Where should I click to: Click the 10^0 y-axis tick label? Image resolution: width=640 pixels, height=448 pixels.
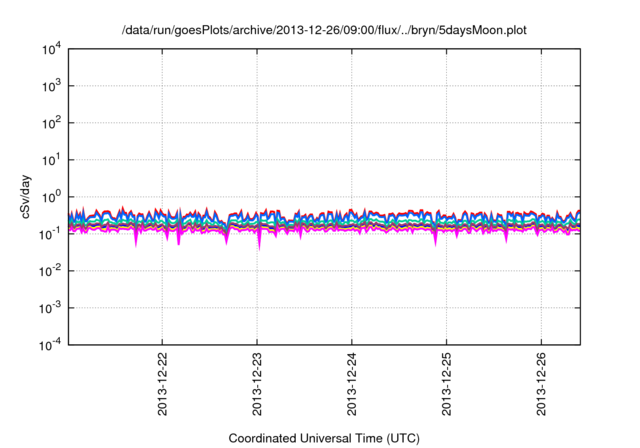pos(52,197)
